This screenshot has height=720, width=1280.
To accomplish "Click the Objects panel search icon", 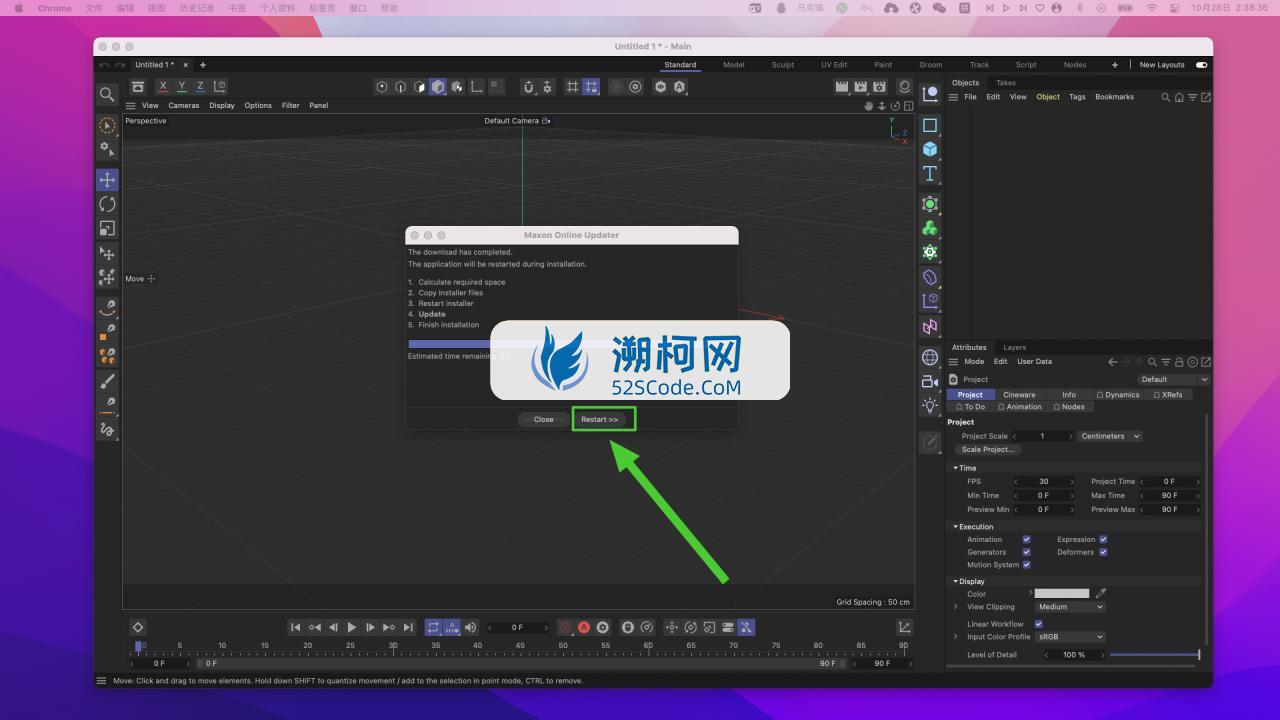I will point(1166,97).
